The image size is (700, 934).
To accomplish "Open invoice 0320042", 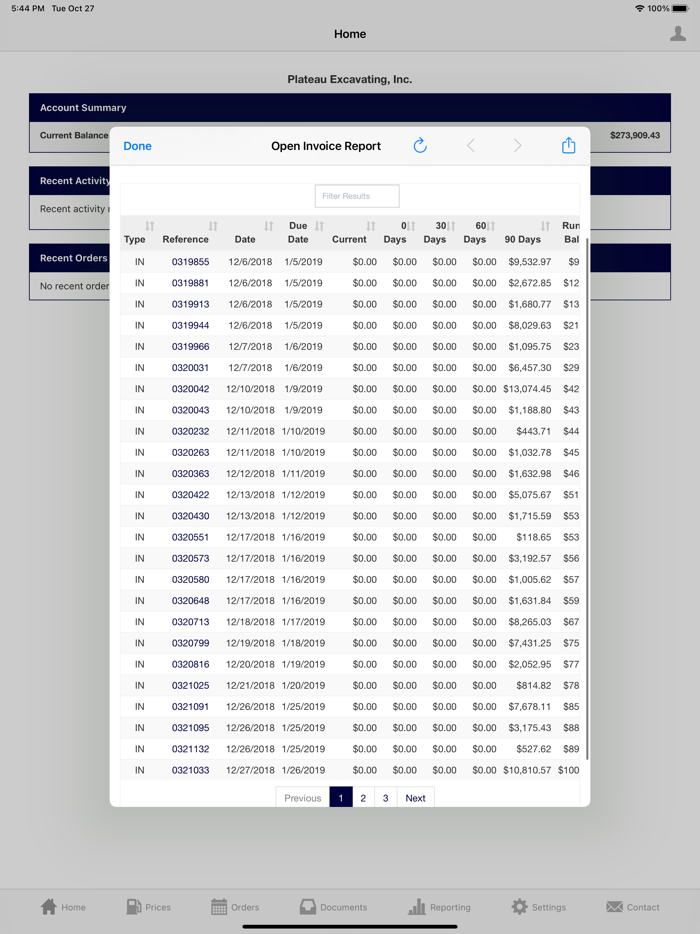I will point(191,388).
